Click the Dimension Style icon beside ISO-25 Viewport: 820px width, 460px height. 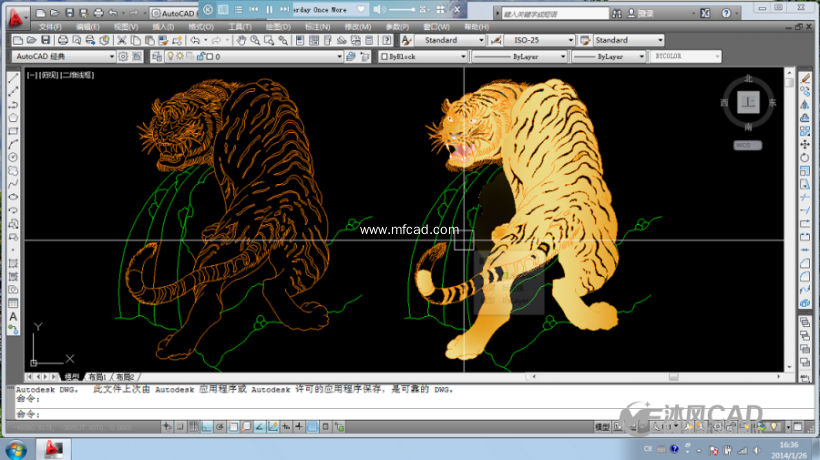(x=496, y=40)
